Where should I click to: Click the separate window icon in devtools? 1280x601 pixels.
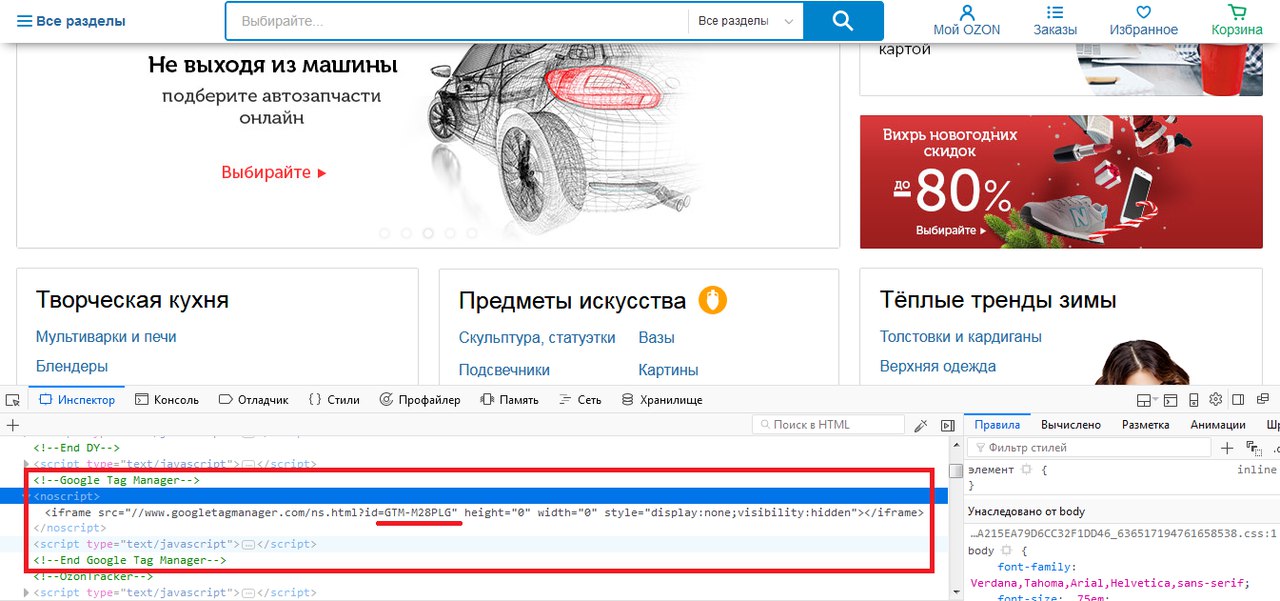[x=1261, y=400]
